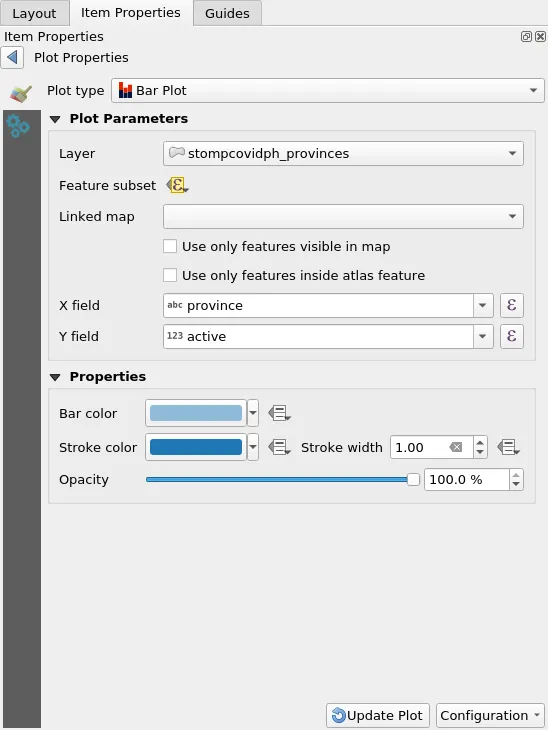Select the gears settings sidebar icon

pyautogui.click(x=18, y=126)
